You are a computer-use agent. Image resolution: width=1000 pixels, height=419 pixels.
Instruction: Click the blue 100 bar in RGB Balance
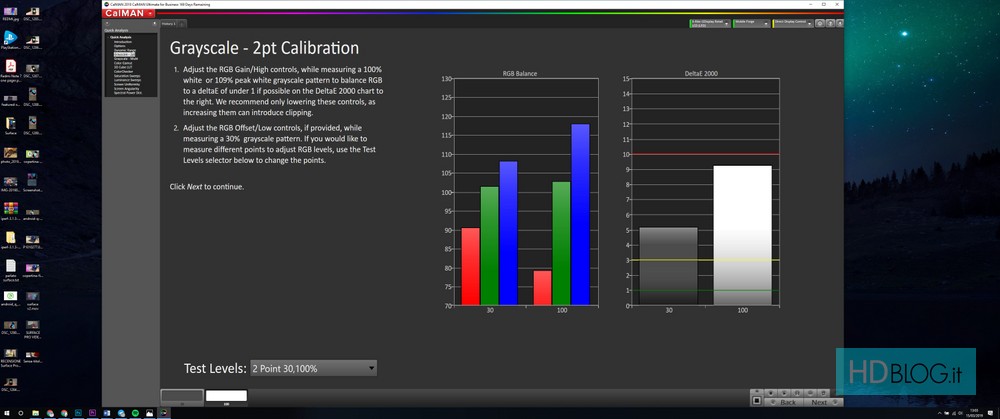pyautogui.click(x=580, y=214)
